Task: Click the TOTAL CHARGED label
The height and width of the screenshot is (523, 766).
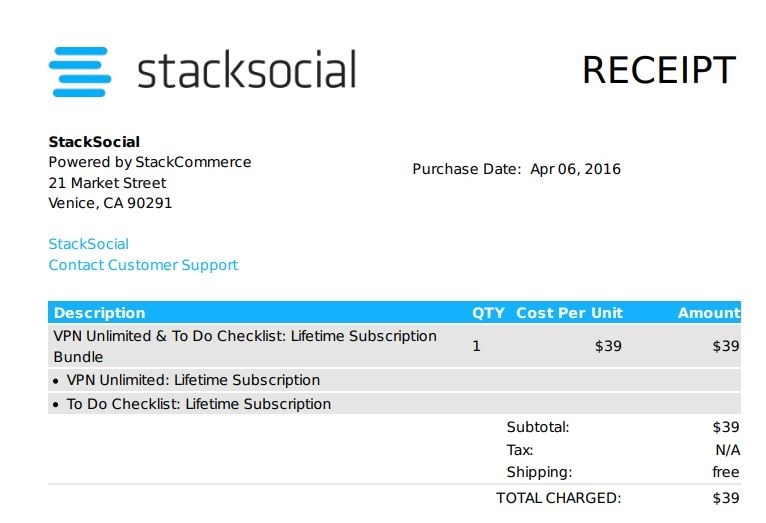Action: pyautogui.click(x=558, y=498)
